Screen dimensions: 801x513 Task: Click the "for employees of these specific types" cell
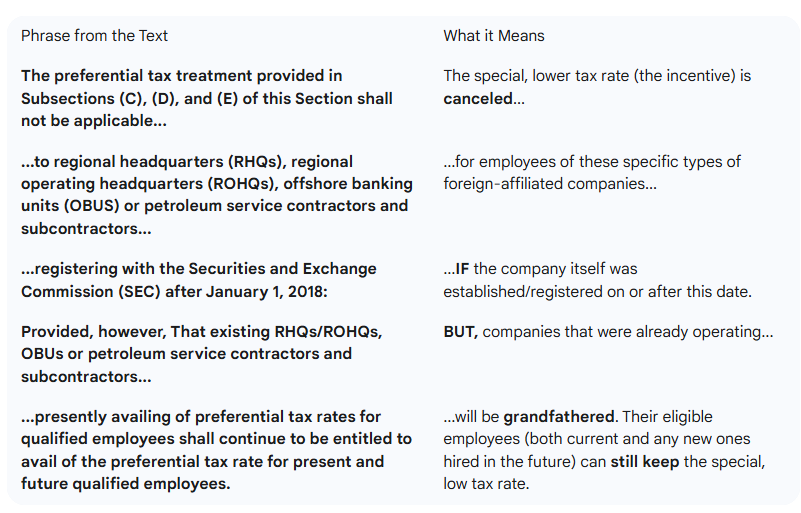tap(592, 173)
